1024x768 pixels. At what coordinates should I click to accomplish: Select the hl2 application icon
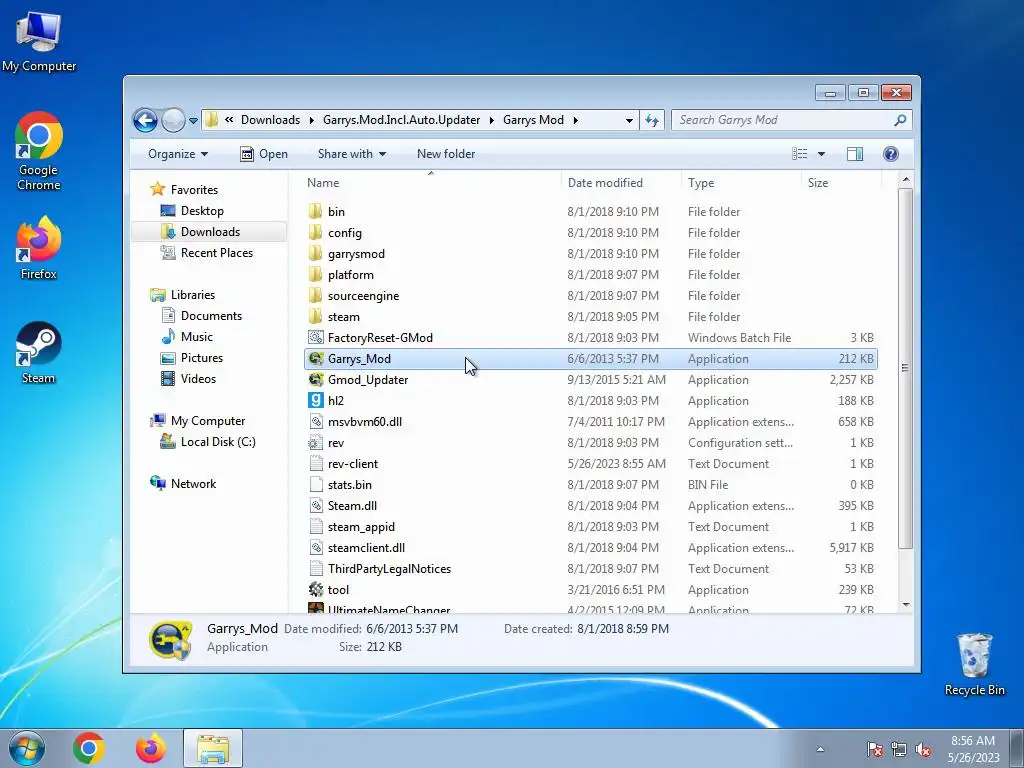pyautogui.click(x=316, y=400)
